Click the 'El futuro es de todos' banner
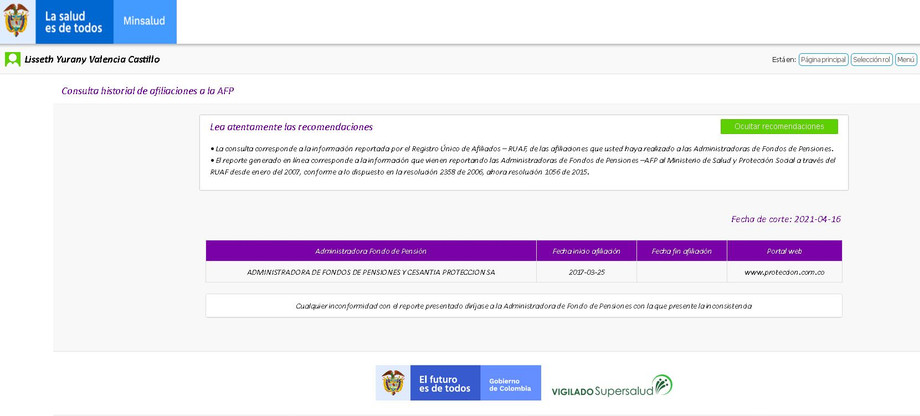 444,383
